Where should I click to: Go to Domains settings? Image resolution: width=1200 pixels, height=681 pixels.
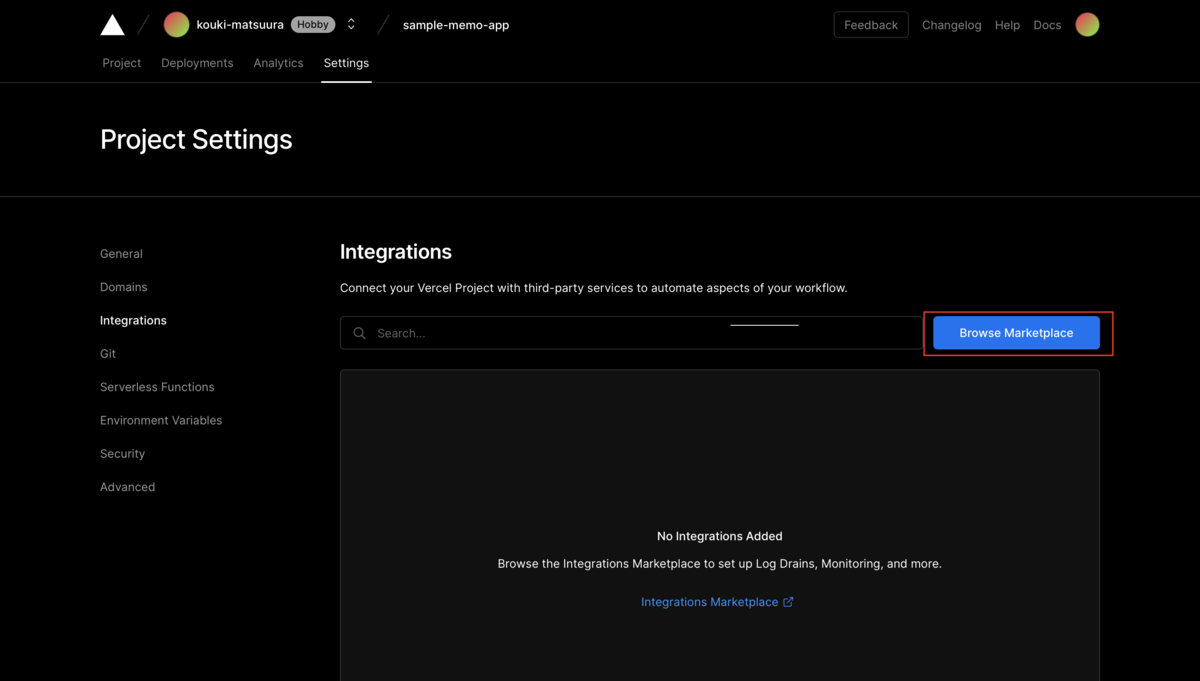click(x=123, y=287)
